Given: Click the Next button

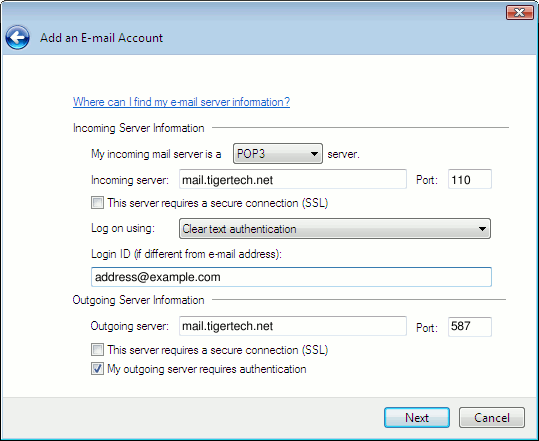Looking at the screenshot, I should [417, 418].
